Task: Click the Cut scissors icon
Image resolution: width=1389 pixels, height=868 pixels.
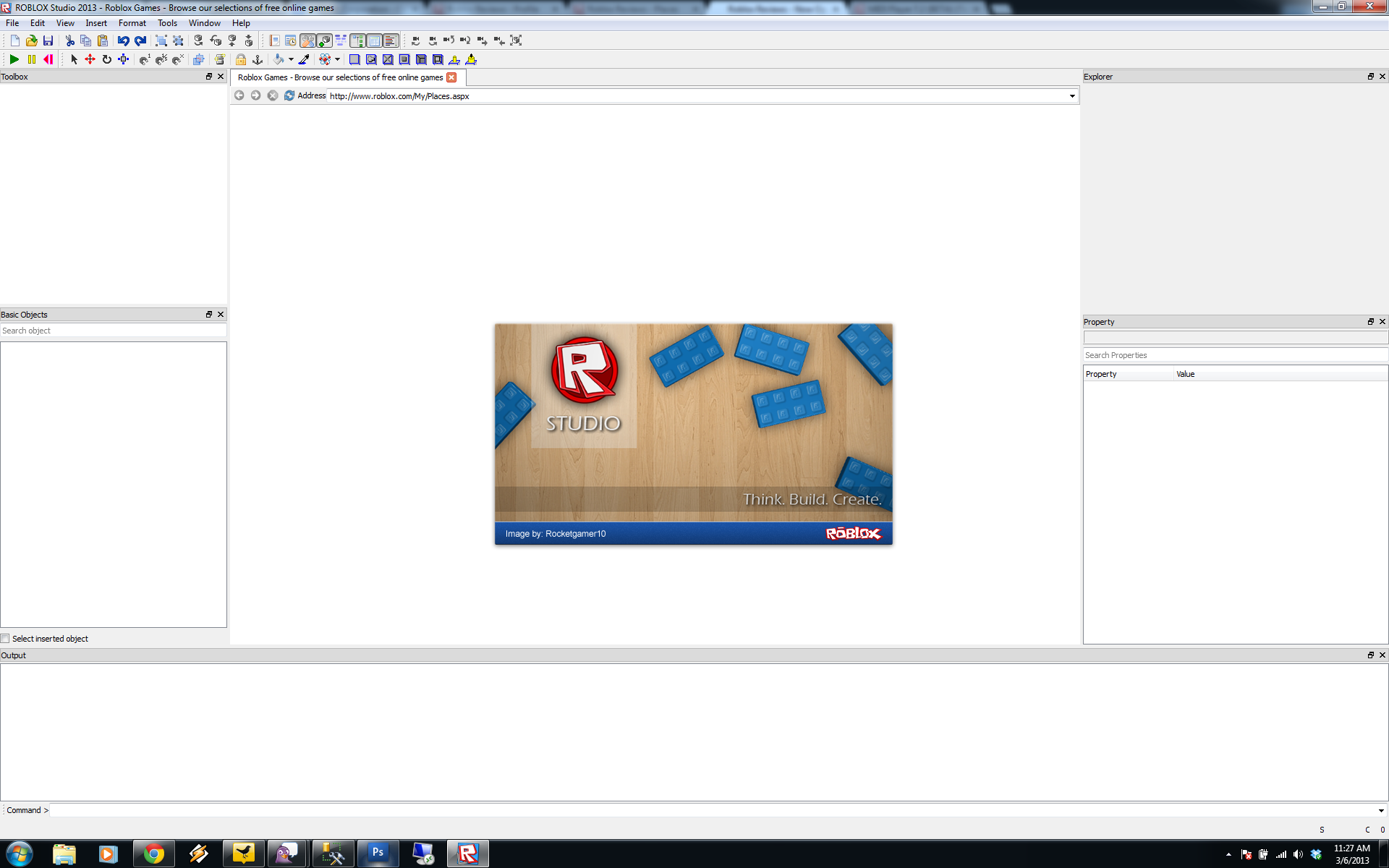Action: 69,41
